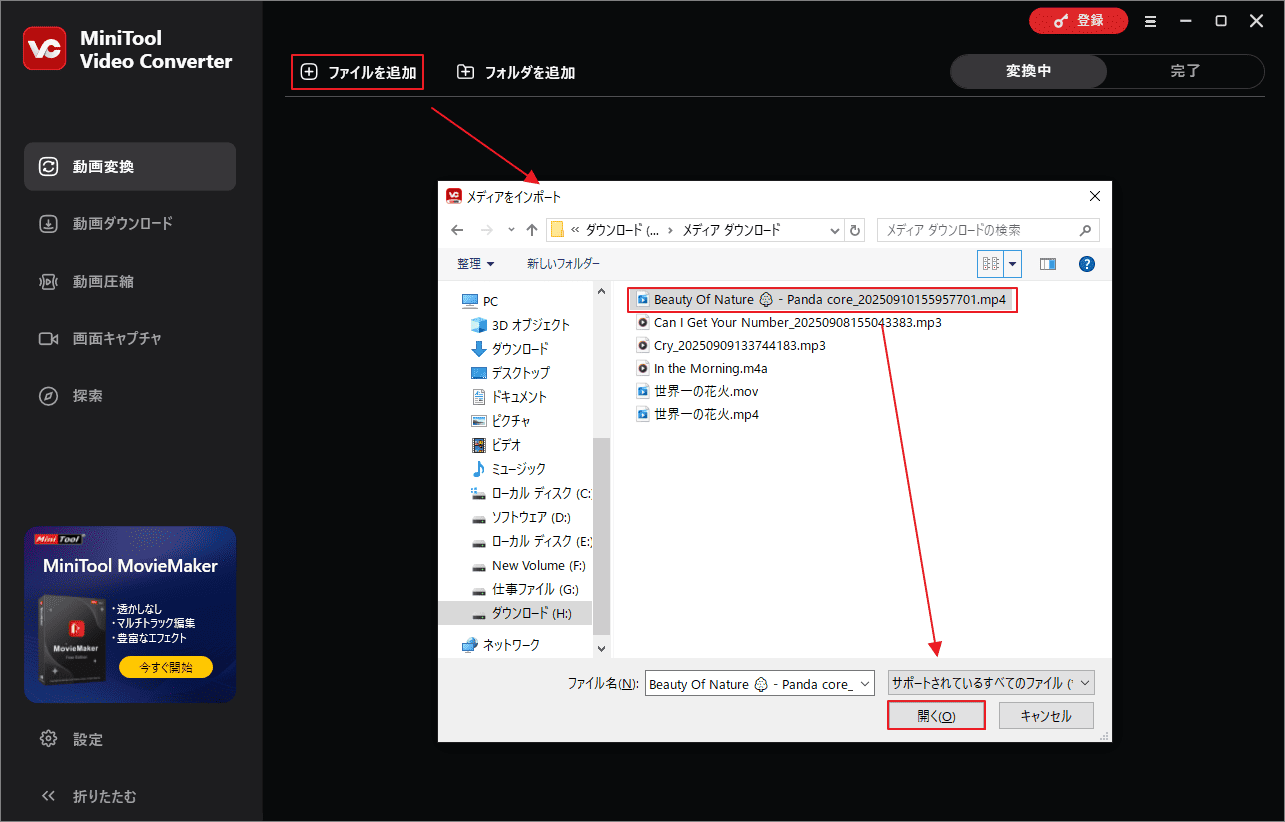Open recent locations dropdown arrow
The image size is (1285, 822).
coord(512,230)
